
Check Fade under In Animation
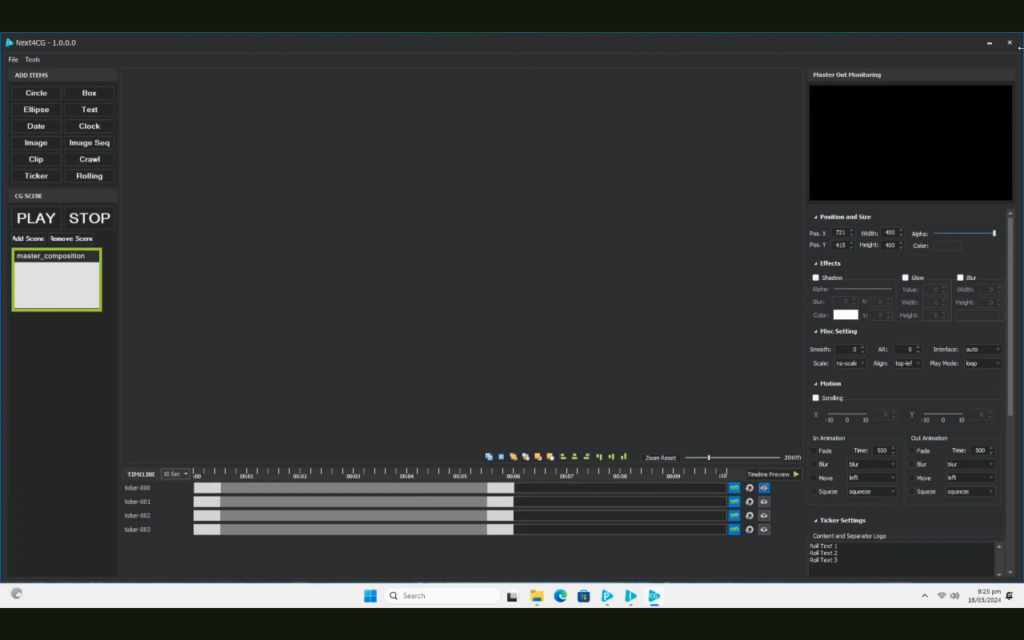814,451
